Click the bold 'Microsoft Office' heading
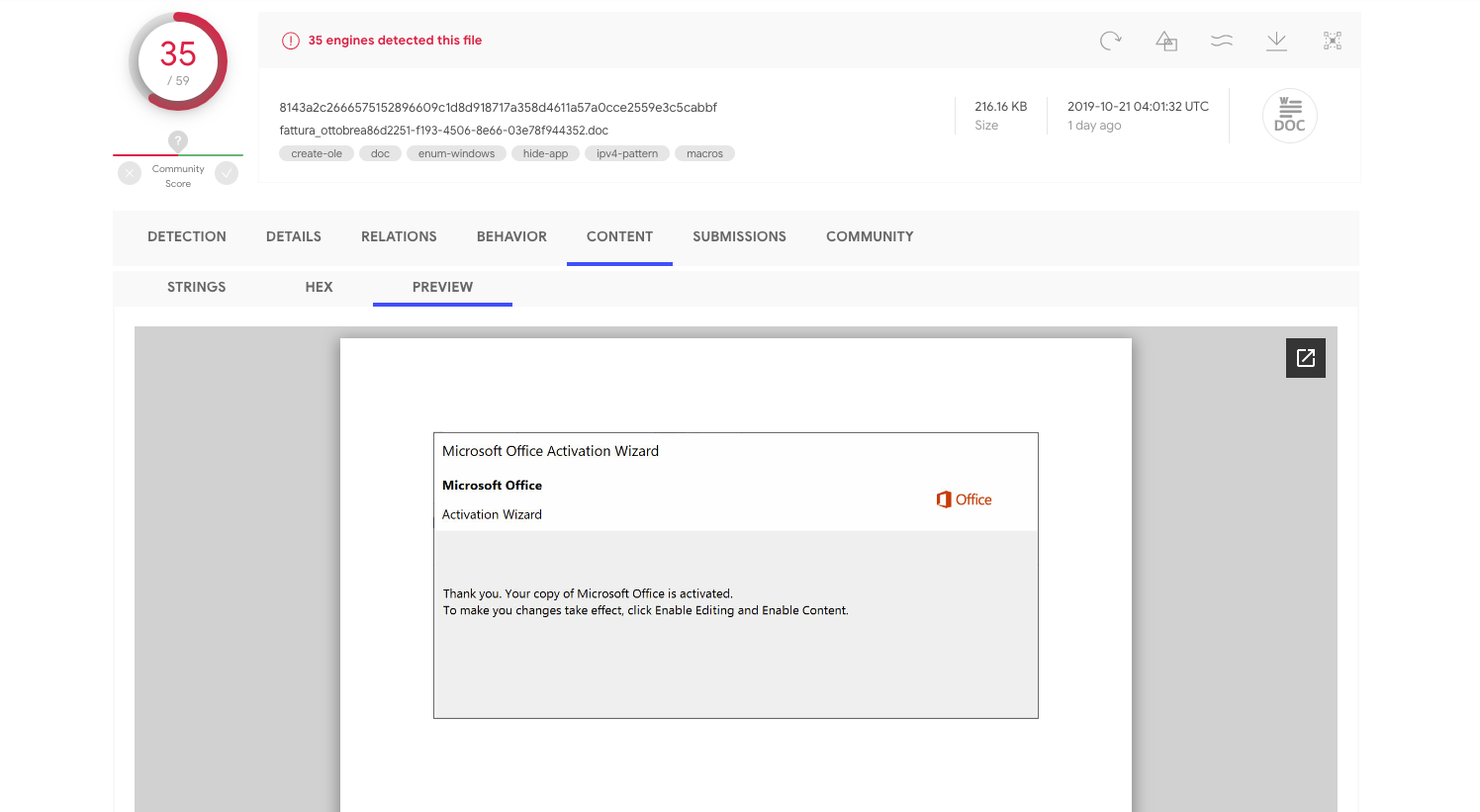Viewport: 1480px width, 812px height. 492,486
